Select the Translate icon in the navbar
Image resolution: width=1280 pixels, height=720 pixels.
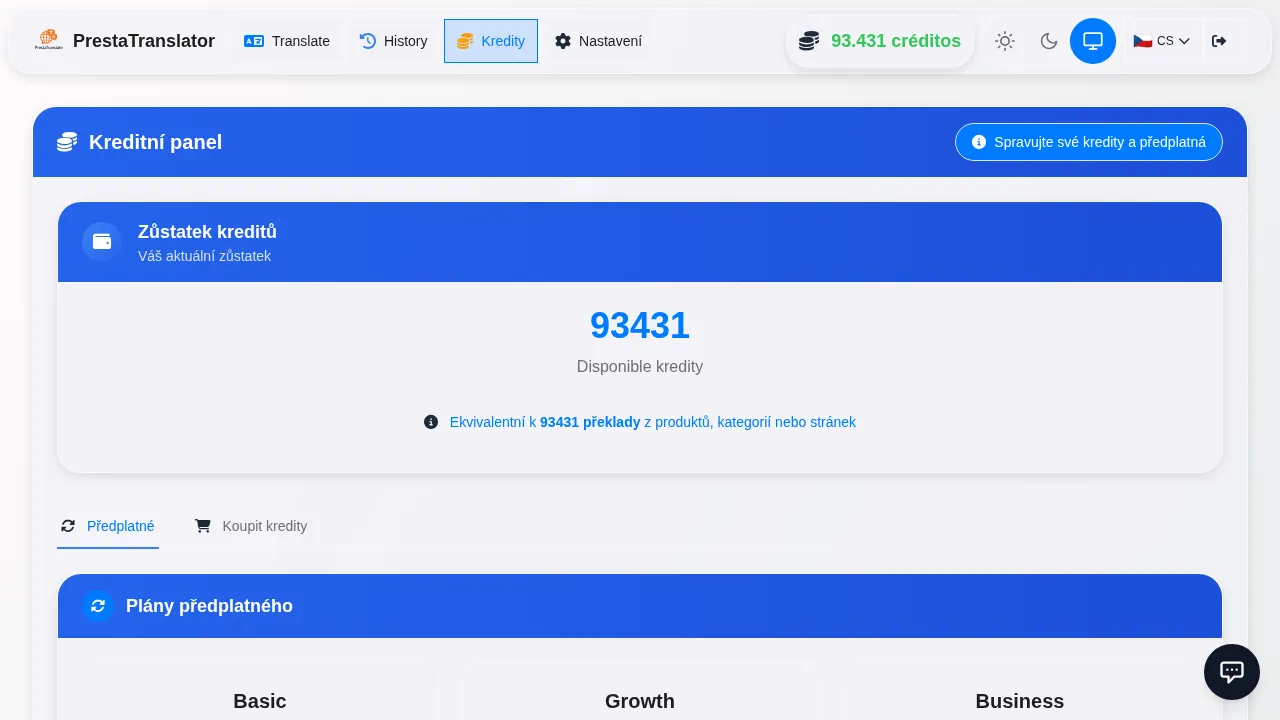255,41
